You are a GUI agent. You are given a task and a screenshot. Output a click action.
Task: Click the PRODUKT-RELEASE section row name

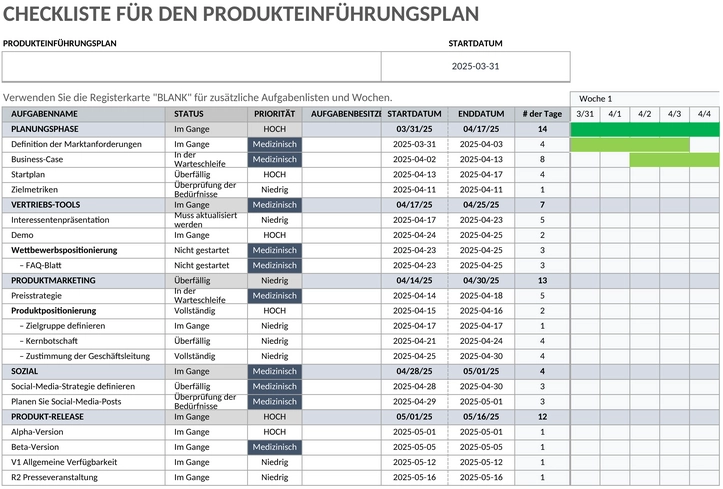tap(83, 417)
